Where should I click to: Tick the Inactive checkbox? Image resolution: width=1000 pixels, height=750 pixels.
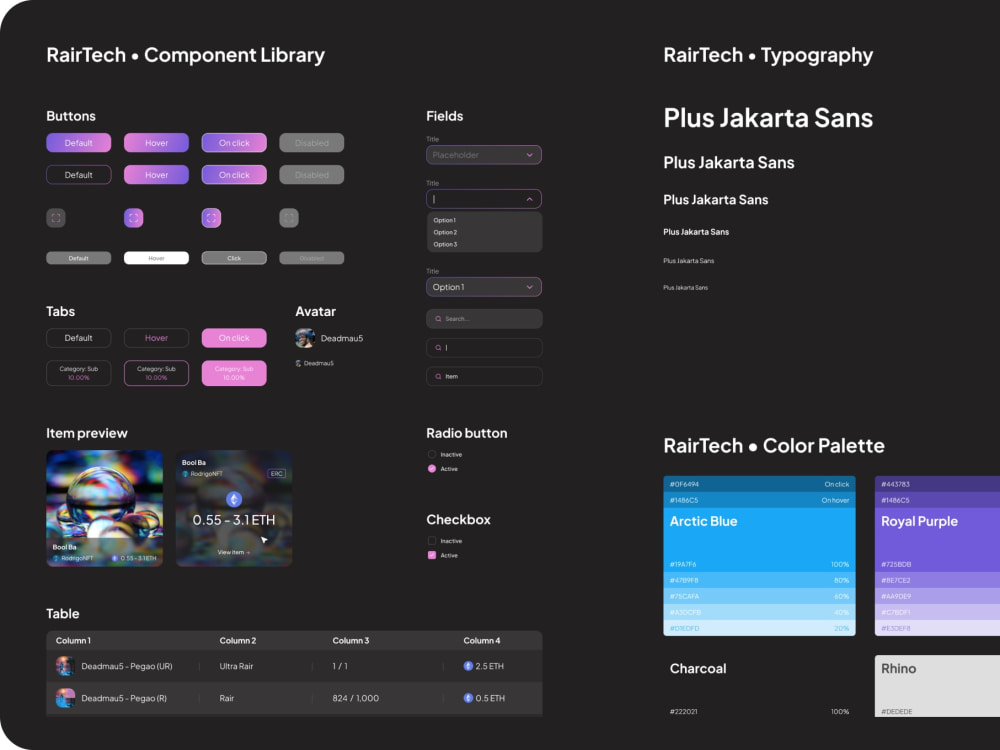pyautogui.click(x=432, y=541)
